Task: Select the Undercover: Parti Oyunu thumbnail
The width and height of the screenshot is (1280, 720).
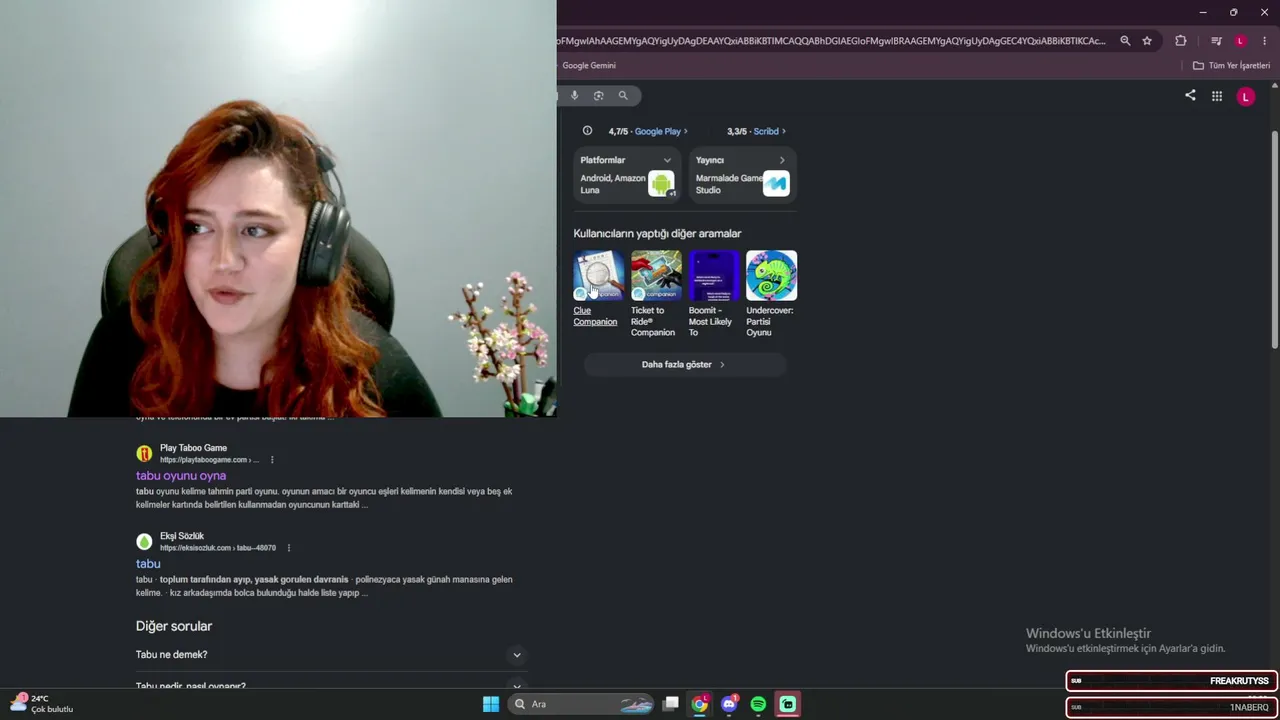Action: [x=771, y=275]
